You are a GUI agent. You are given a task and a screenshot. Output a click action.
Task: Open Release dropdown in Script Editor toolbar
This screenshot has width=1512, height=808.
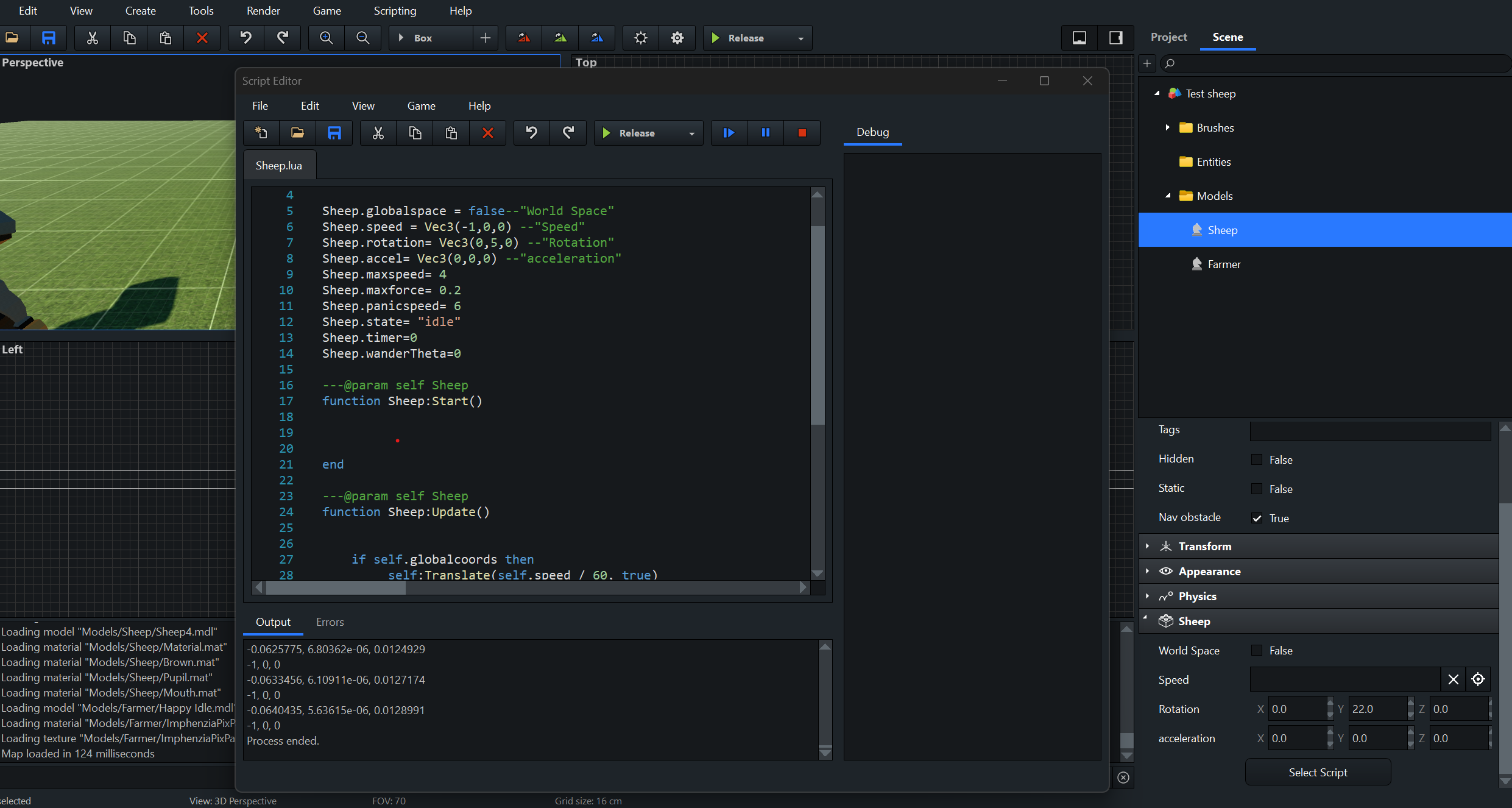pos(691,133)
